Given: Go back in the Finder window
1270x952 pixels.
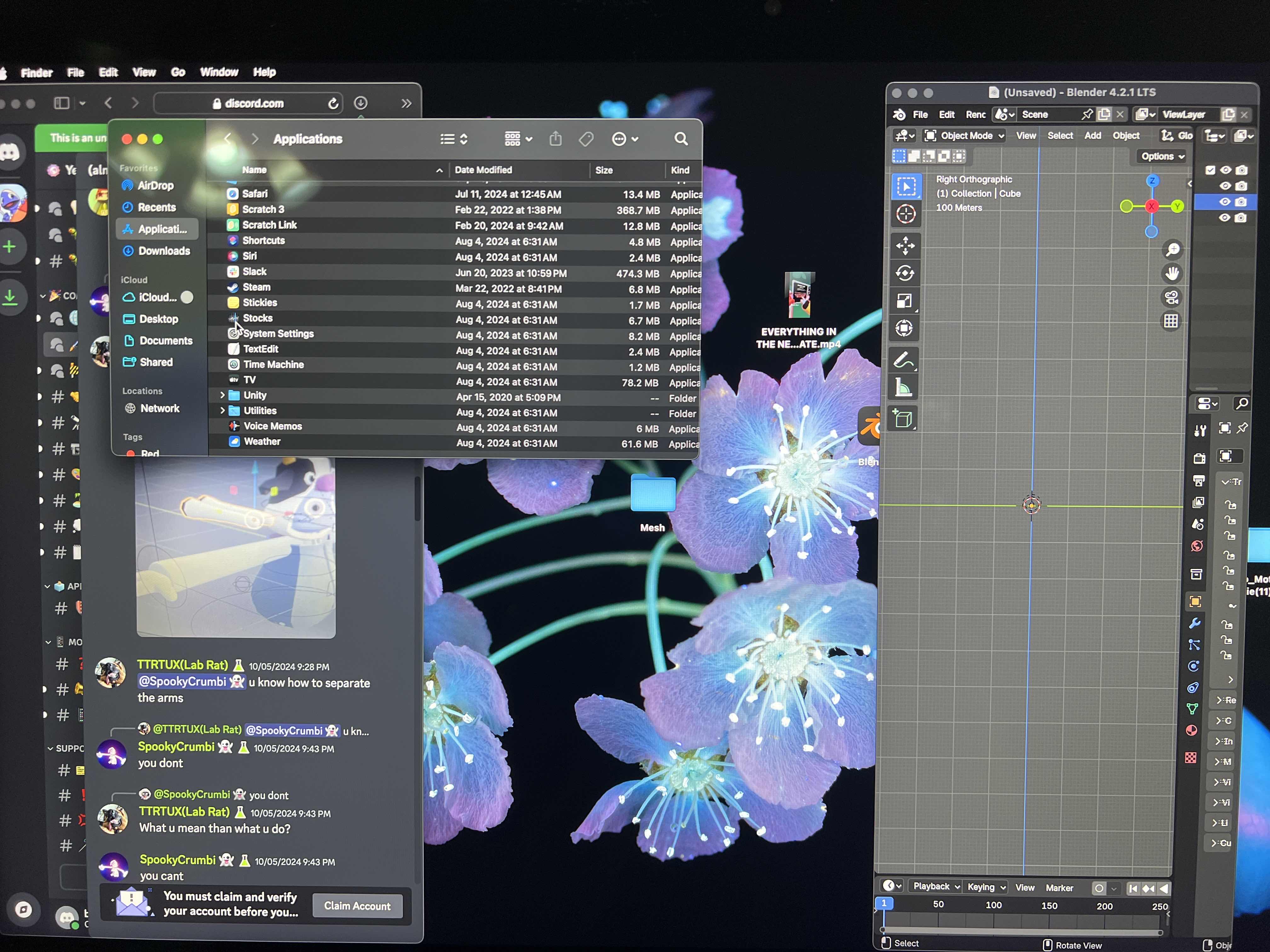Looking at the screenshot, I should 228,139.
